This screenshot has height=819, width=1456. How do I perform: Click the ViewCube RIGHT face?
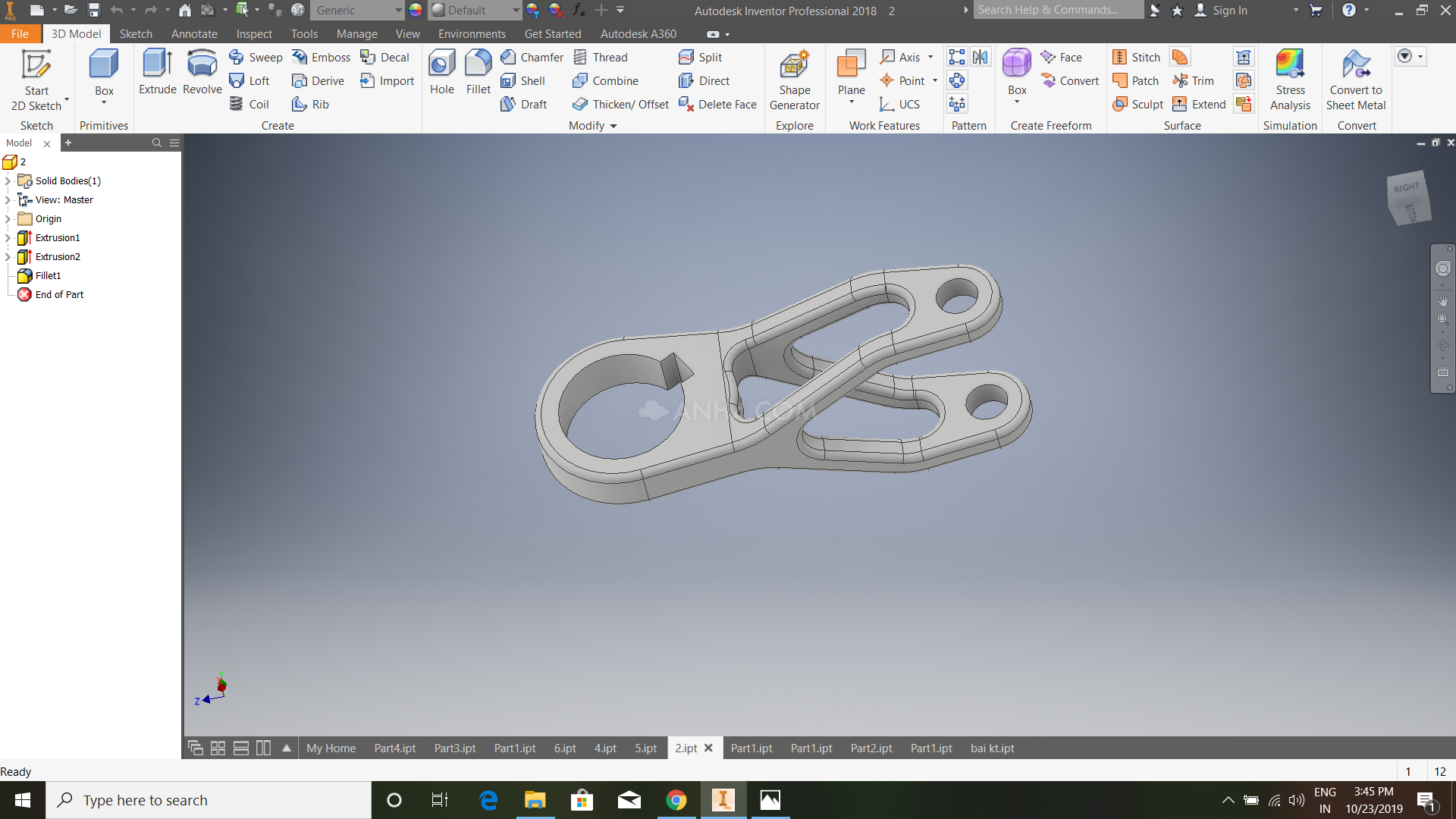(1406, 187)
